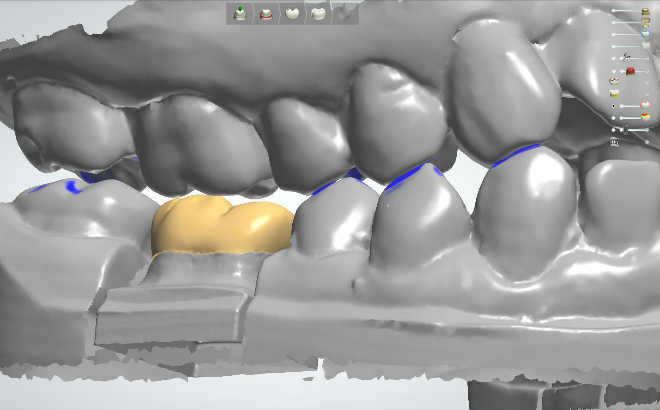Toggle visibility dot on the top slider row
Screen dimensions: 660x410
pyautogui.click(x=613, y=11)
